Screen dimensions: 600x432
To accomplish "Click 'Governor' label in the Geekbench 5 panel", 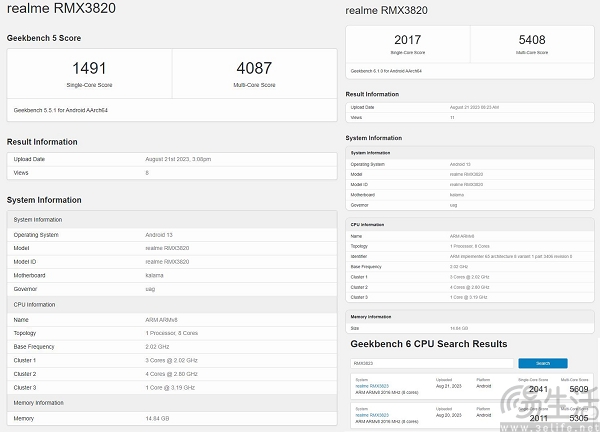I will 25,289.
